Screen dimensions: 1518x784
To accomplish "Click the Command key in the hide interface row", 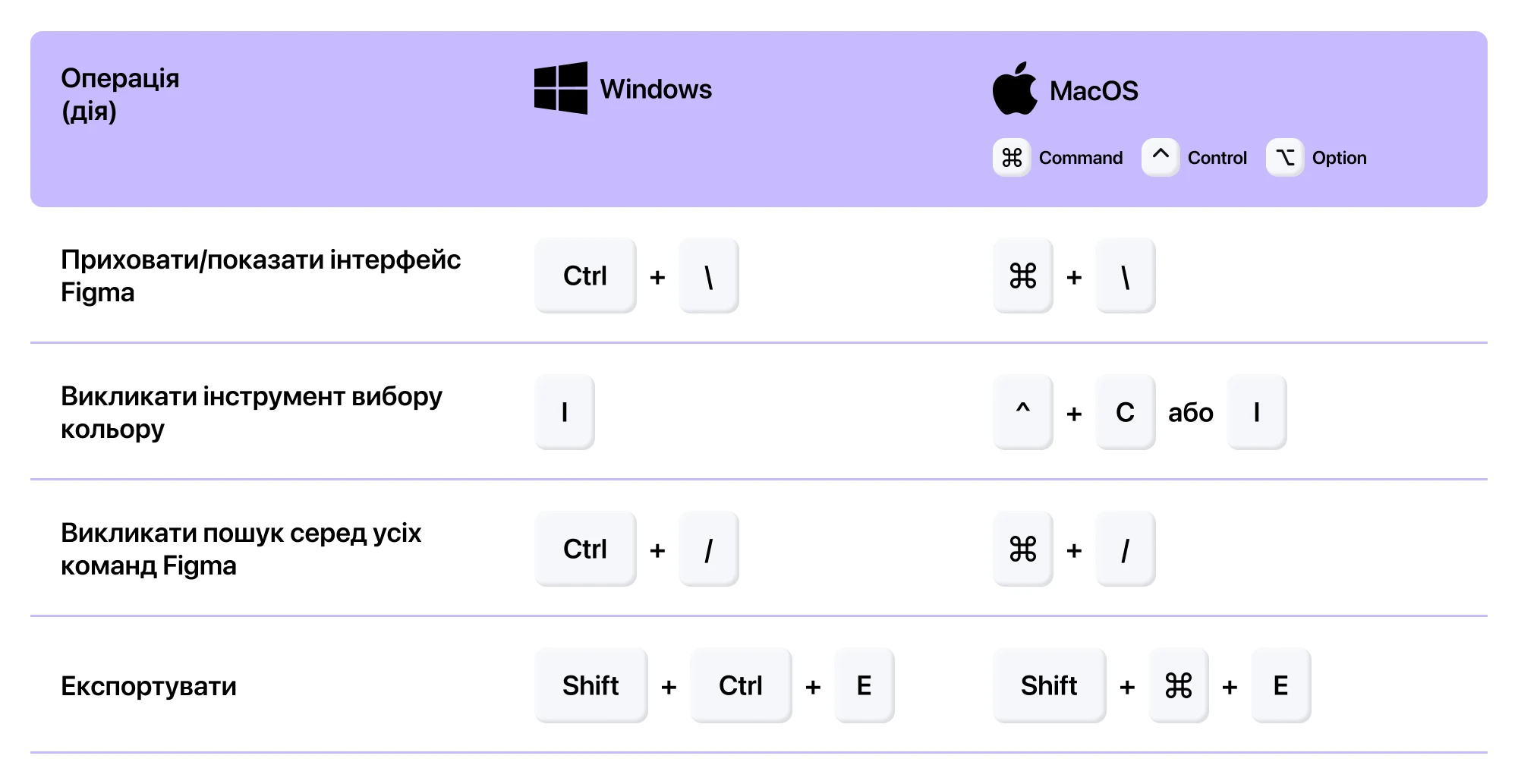I will [1023, 276].
